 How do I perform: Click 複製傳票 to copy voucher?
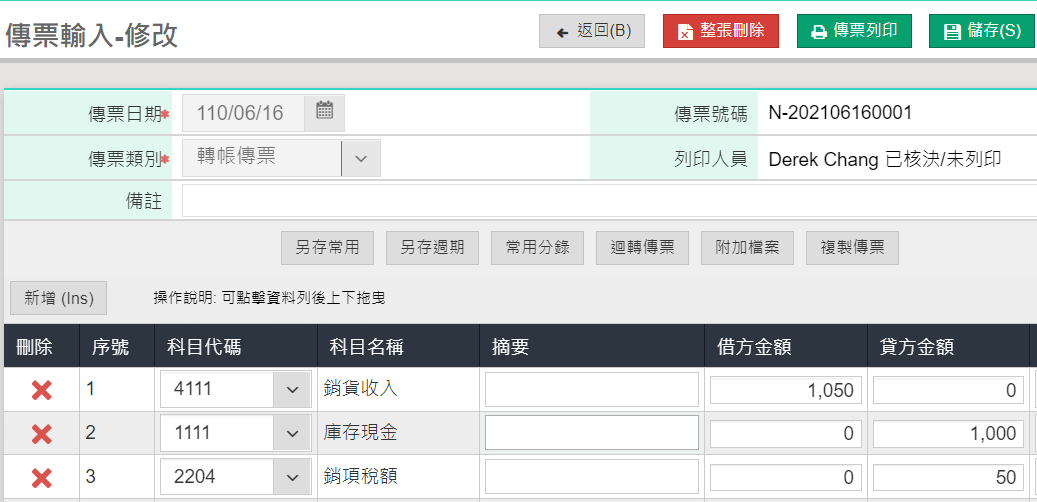(852, 248)
